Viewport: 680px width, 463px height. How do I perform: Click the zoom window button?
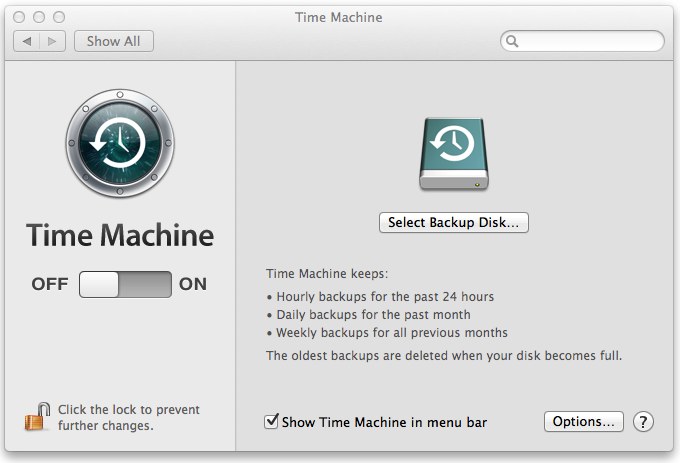pyautogui.click(x=59, y=17)
